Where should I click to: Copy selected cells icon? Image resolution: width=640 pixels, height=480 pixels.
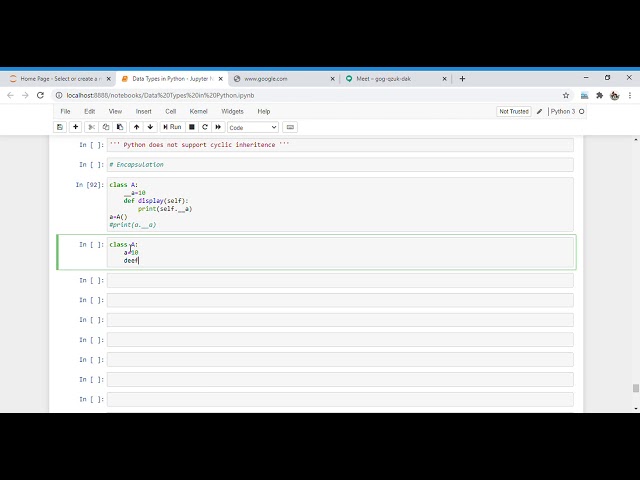click(106, 127)
